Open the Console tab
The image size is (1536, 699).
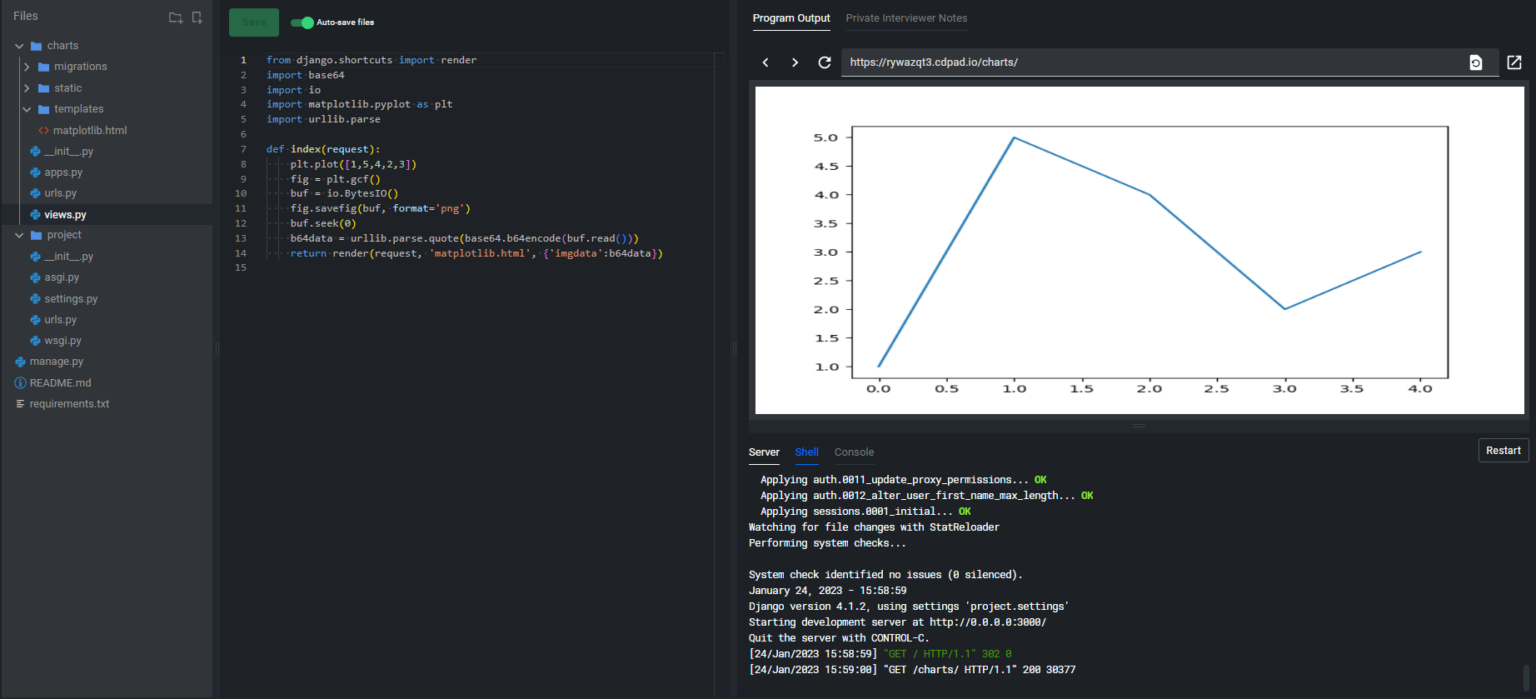tap(853, 452)
